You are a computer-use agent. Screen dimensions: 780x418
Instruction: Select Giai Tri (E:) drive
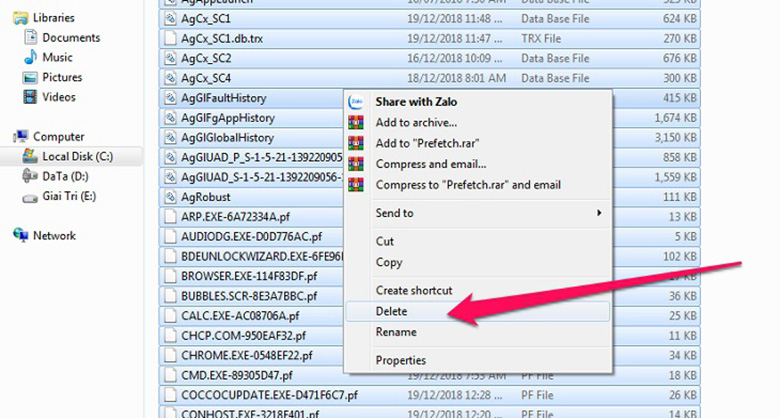pos(72,196)
